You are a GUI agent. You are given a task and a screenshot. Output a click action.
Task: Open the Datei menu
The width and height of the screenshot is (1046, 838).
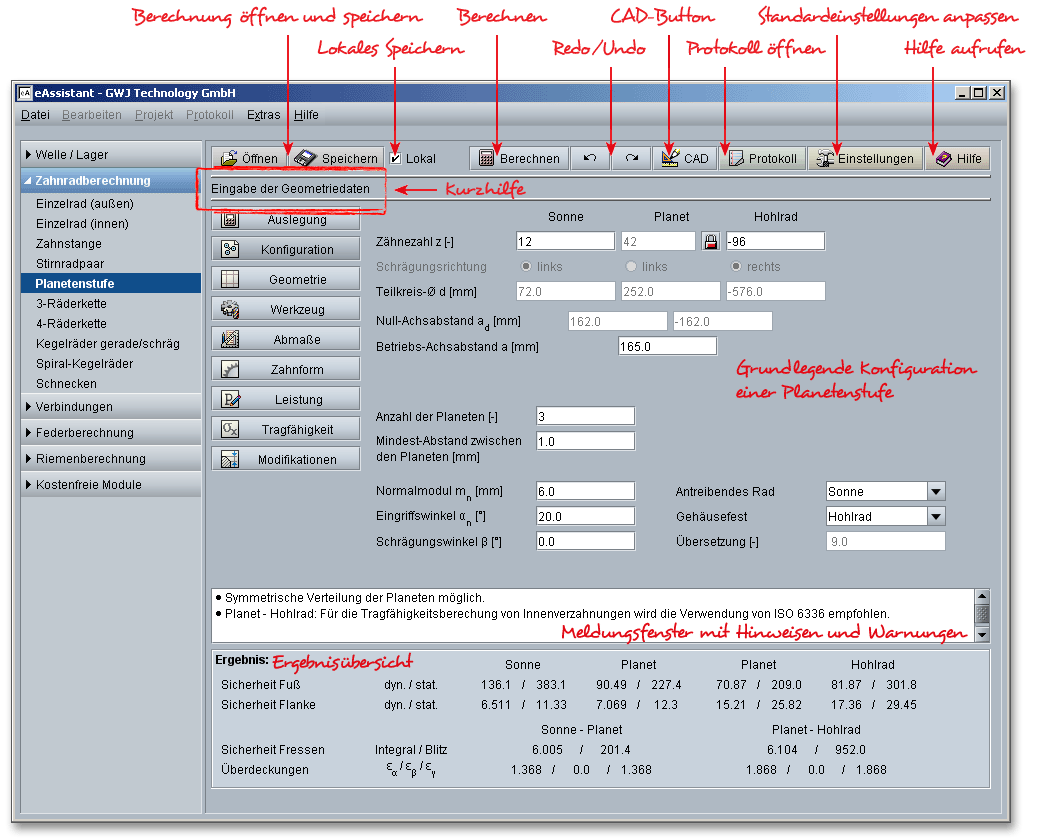[x=35, y=115]
